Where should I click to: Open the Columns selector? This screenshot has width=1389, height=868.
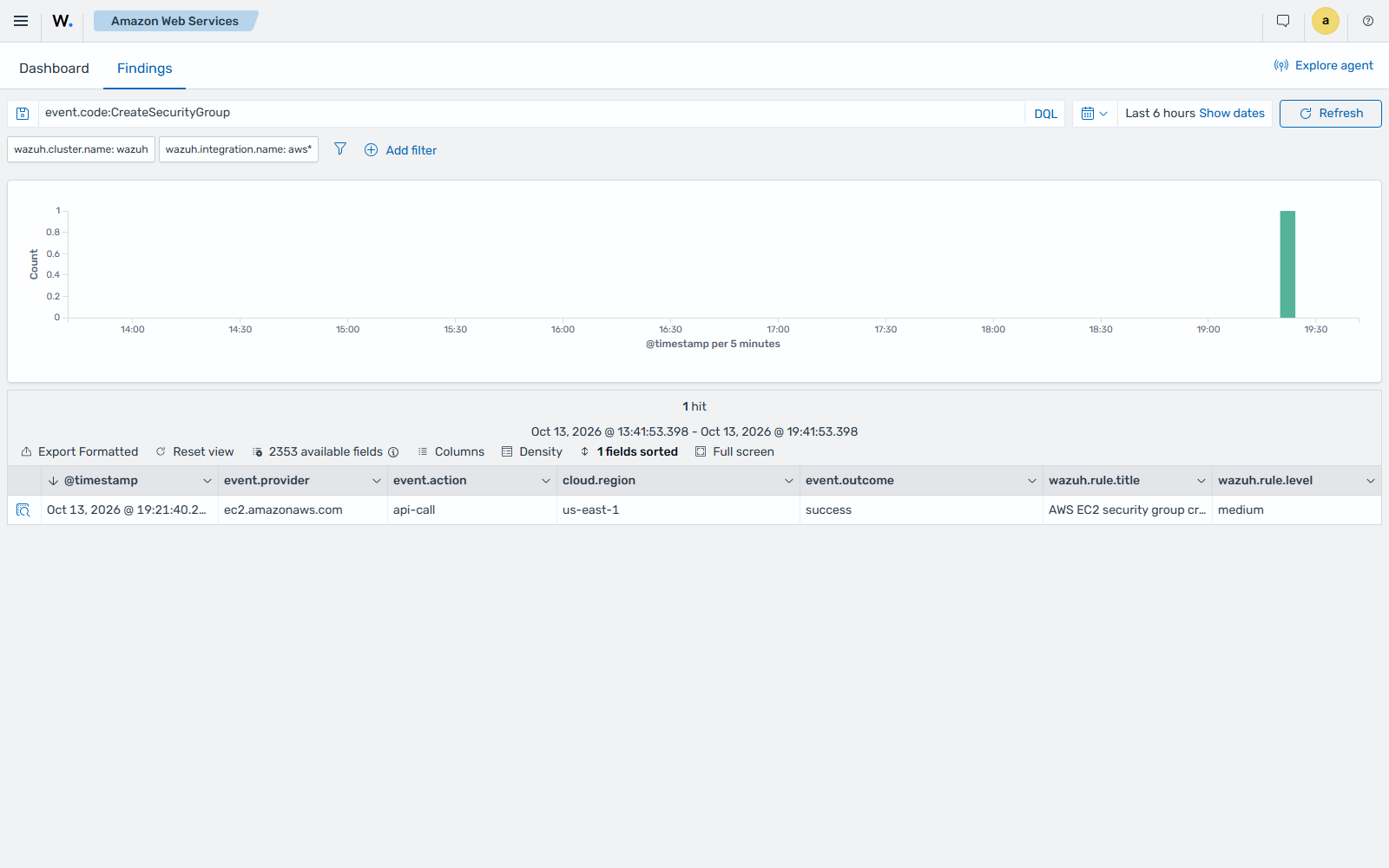point(451,452)
